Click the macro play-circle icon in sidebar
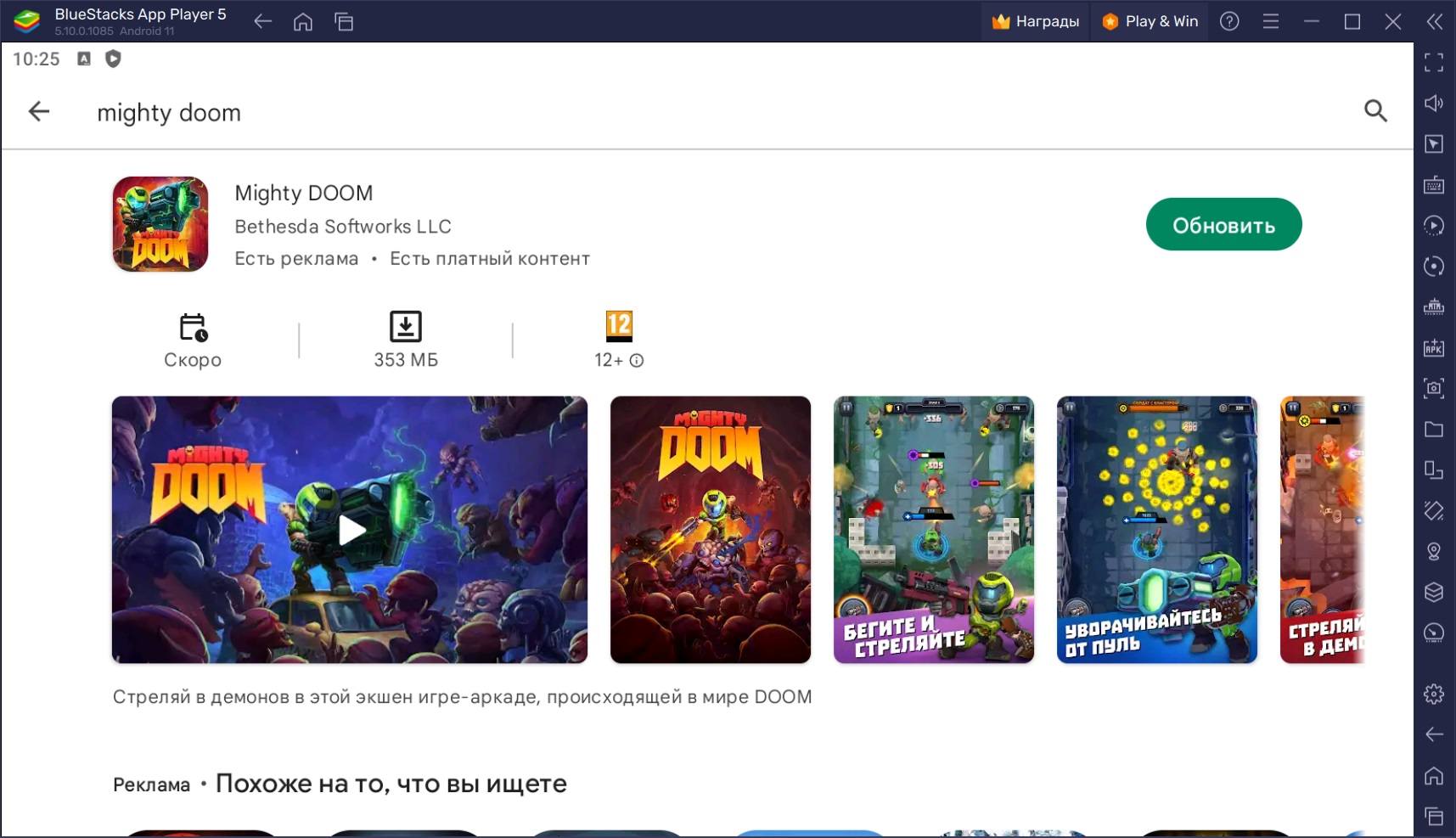 (x=1434, y=225)
